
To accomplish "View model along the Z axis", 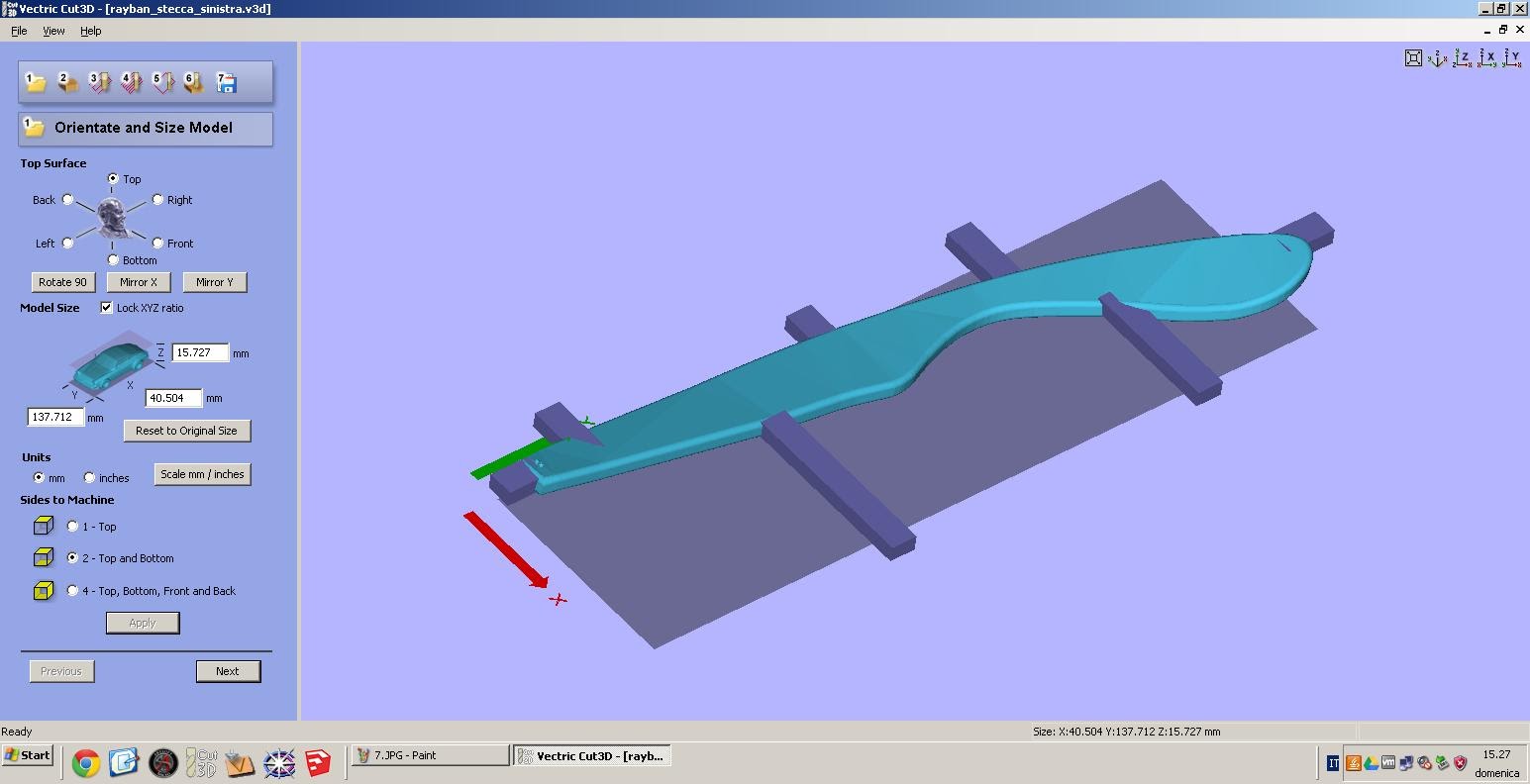I will (x=1463, y=58).
